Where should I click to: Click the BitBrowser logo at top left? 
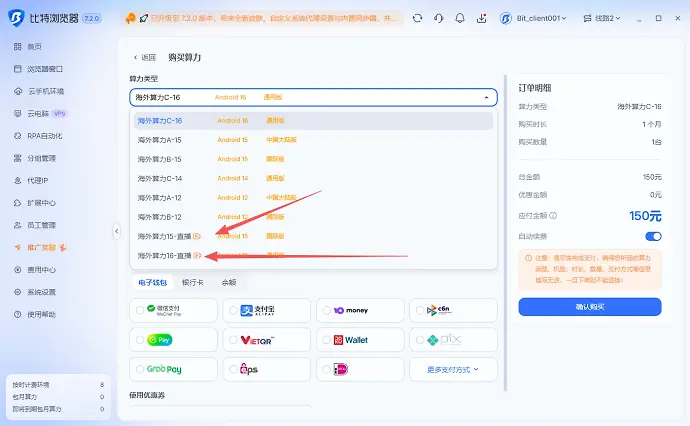point(16,18)
